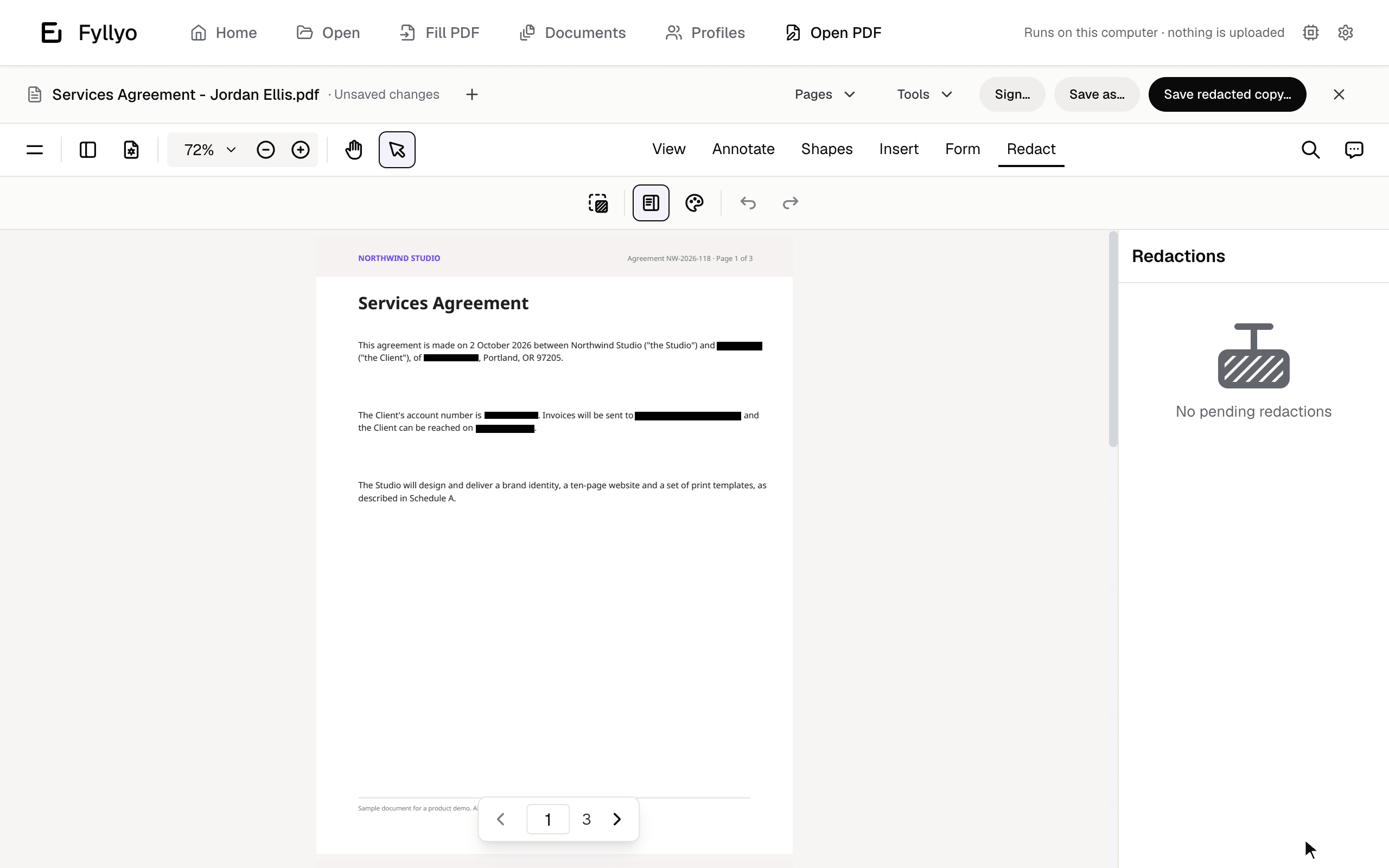Close the open PDF document
1389x868 pixels.
(x=1339, y=94)
